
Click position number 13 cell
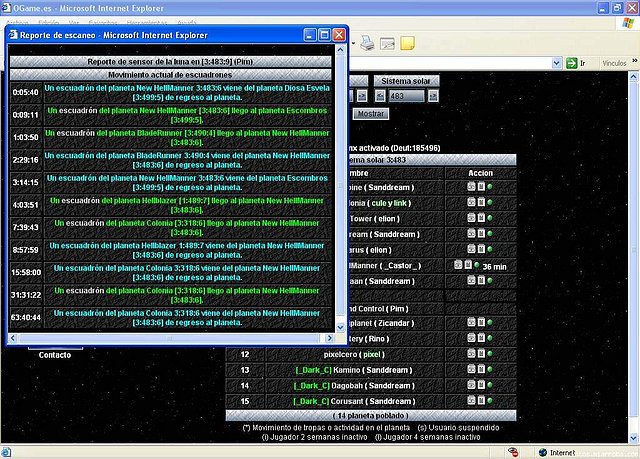(x=244, y=370)
